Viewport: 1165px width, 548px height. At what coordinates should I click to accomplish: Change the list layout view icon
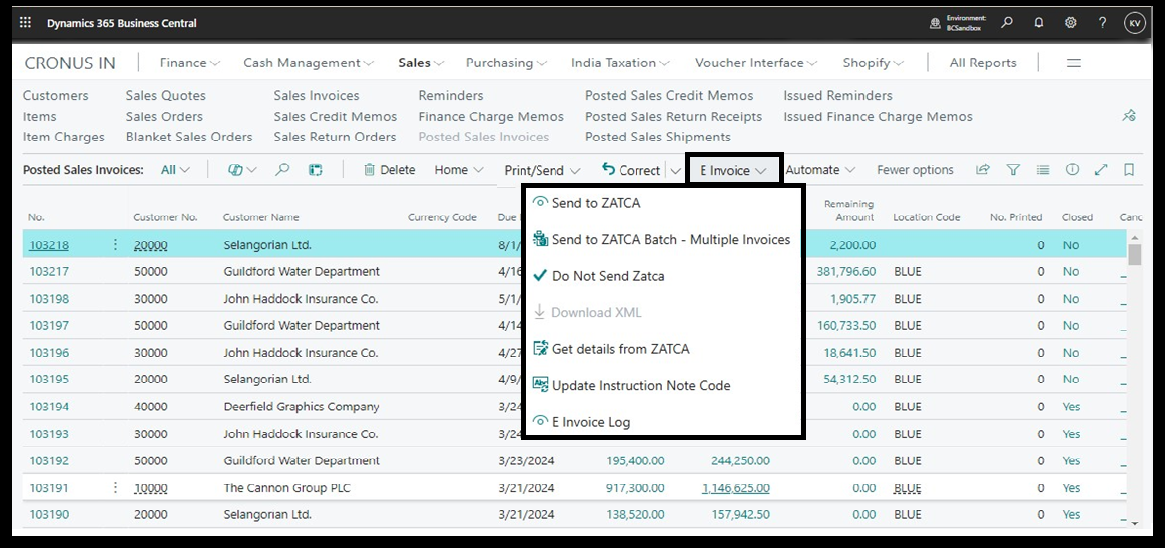coord(1043,170)
